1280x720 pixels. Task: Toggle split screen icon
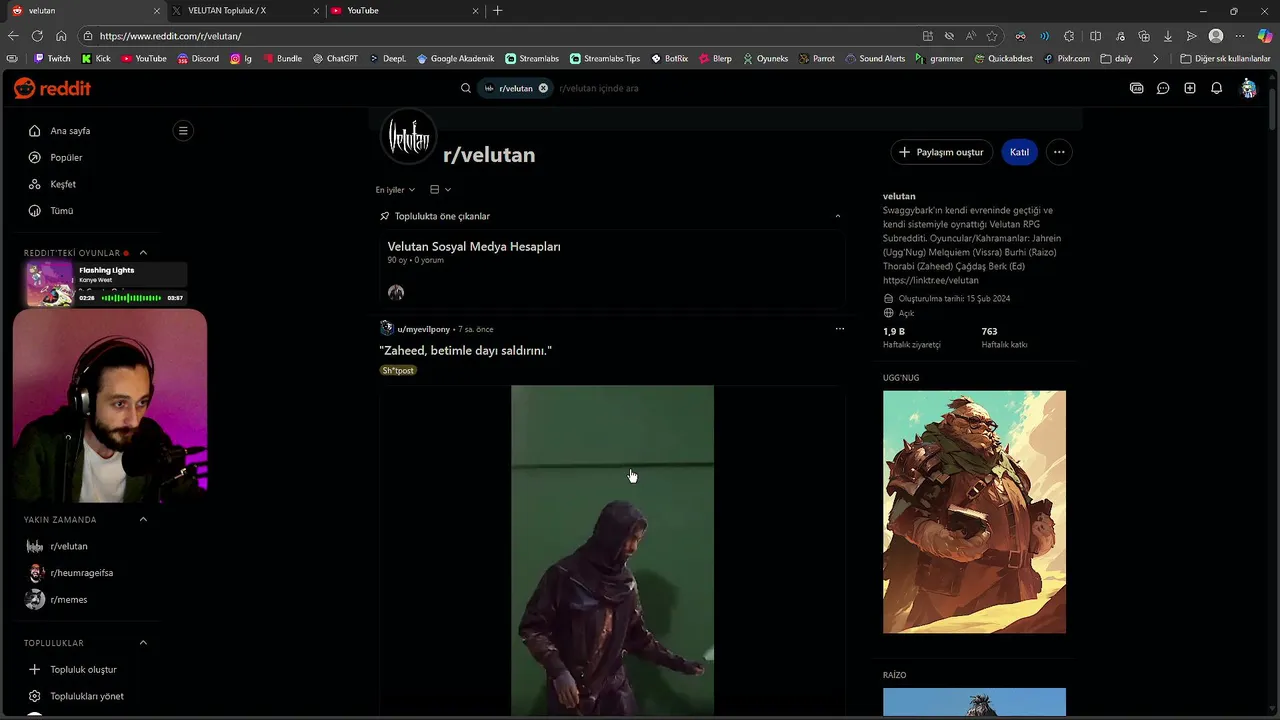coord(1095,36)
